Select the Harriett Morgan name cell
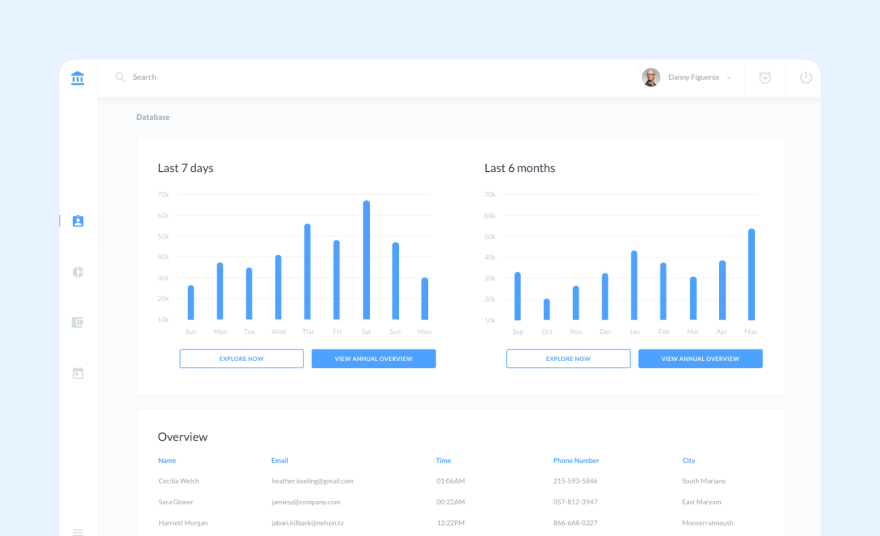 click(x=183, y=523)
